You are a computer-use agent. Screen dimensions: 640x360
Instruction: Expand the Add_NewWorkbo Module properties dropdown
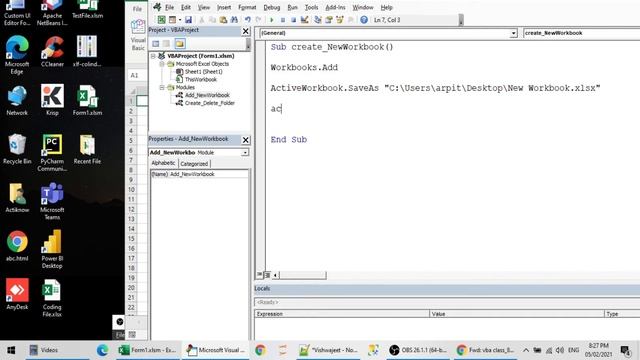(245, 153)
